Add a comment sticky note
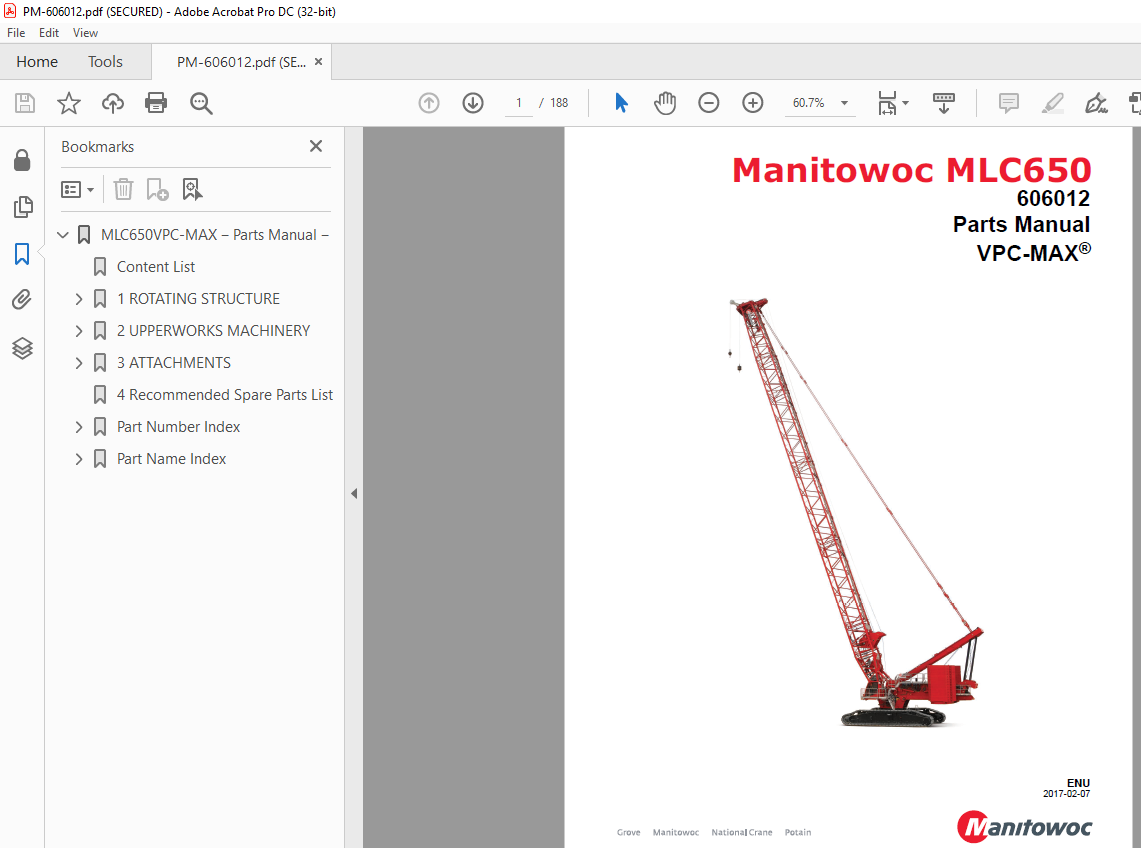This screenshot has width=1141, height=848. click(x=1009, y=103)
